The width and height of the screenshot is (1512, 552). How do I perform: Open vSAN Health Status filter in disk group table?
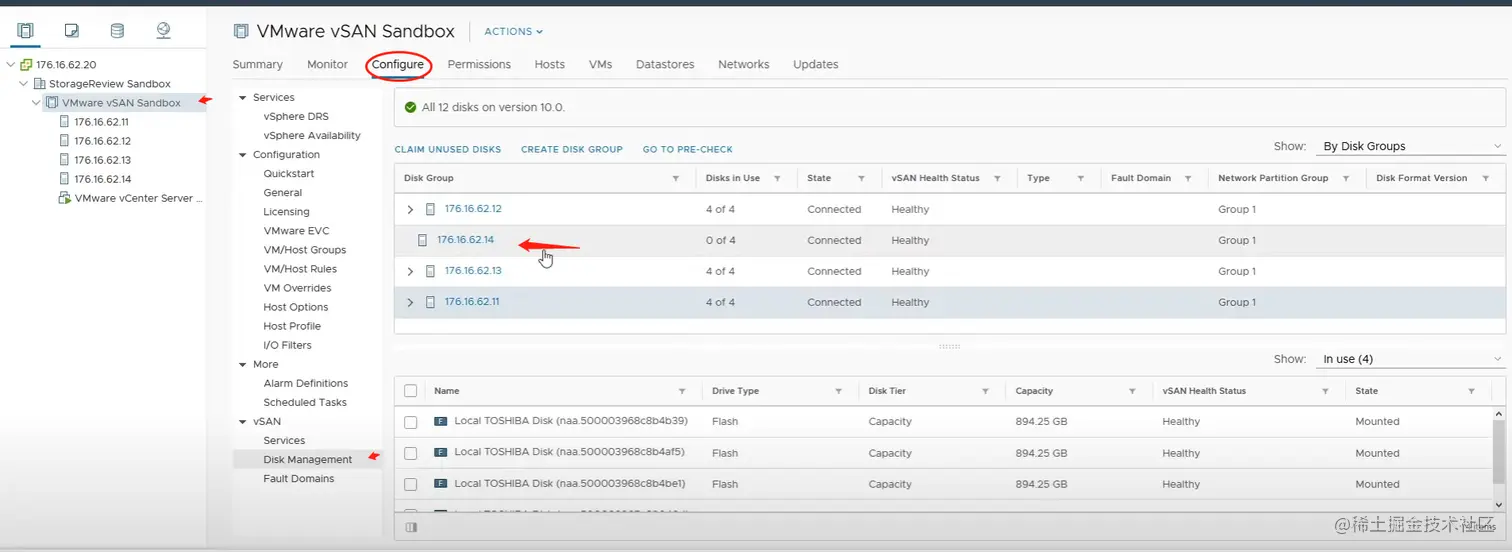point(997,178)
